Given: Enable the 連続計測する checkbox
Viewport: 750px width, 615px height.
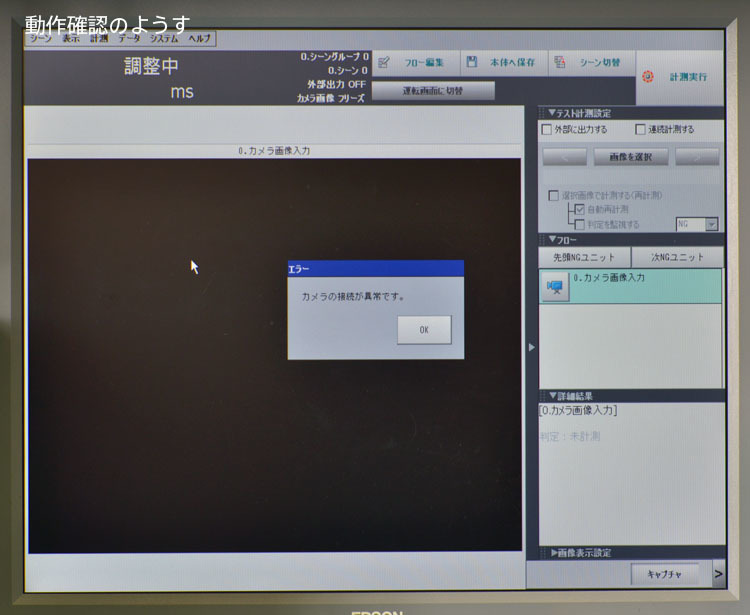Looking at the screenshot, I should 640,129.
